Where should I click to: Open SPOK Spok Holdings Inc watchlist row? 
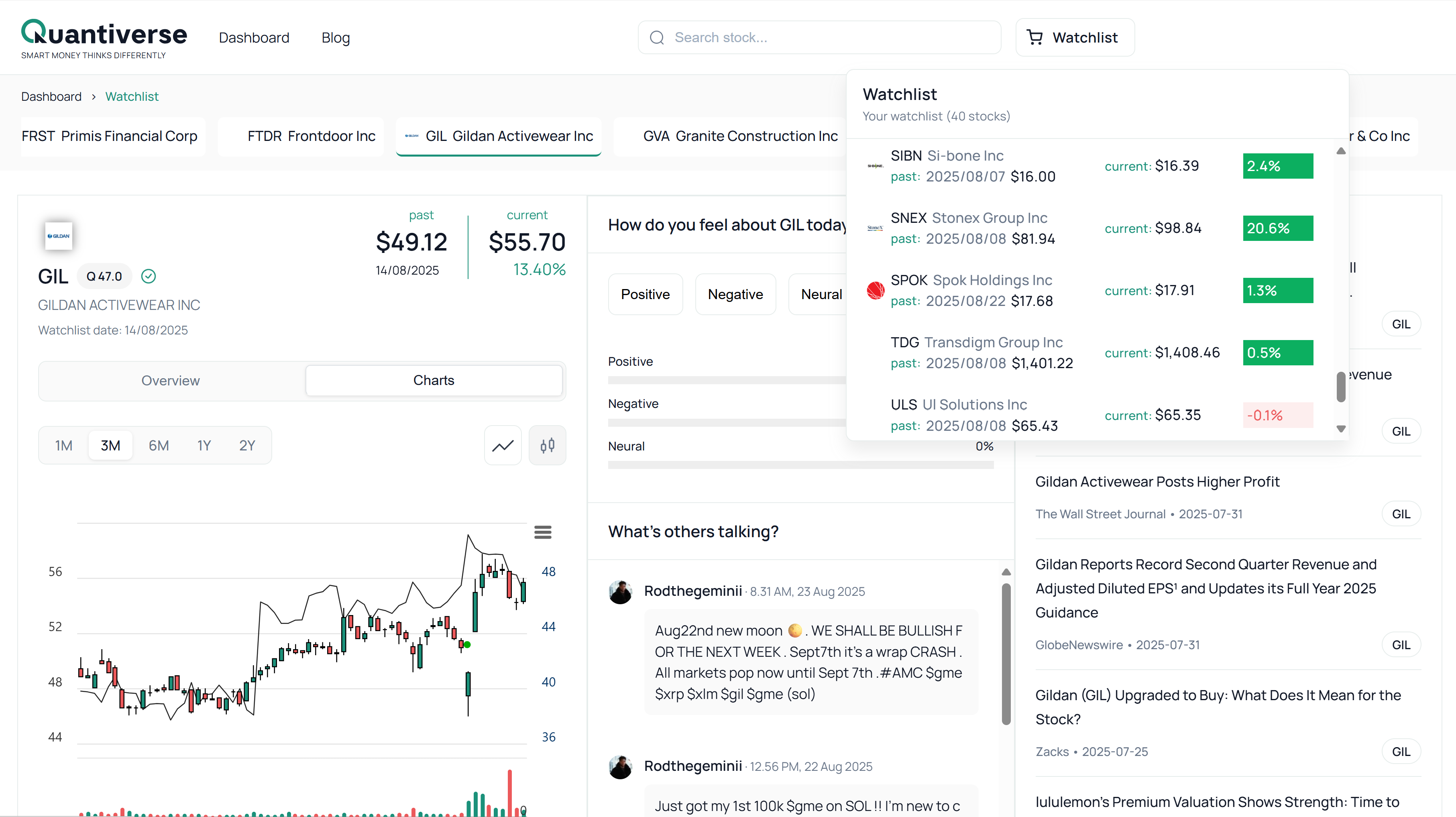pos(1090,291)
